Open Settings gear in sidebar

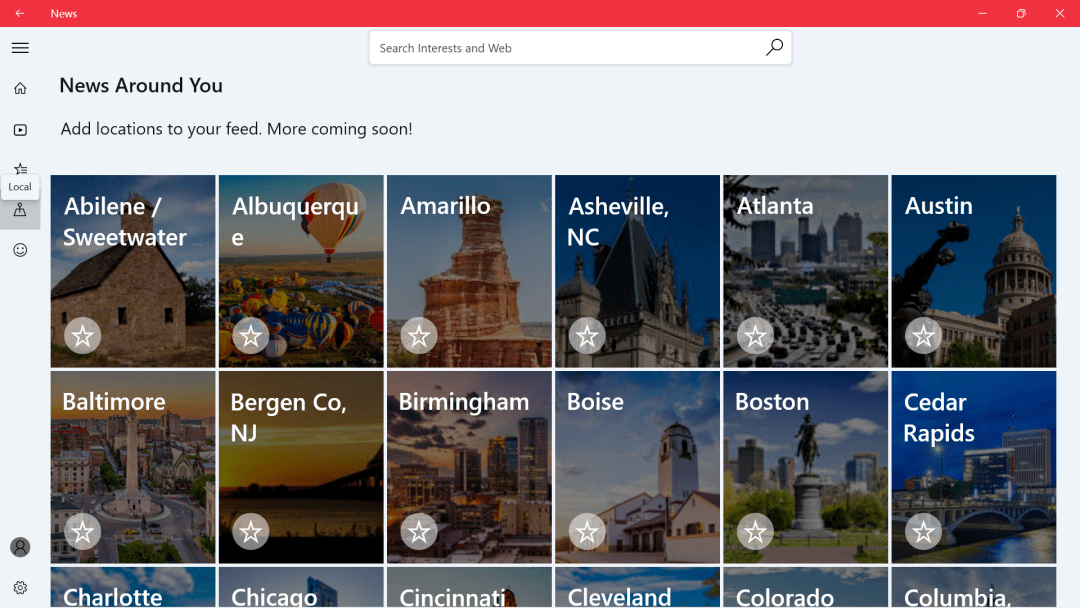20,588
